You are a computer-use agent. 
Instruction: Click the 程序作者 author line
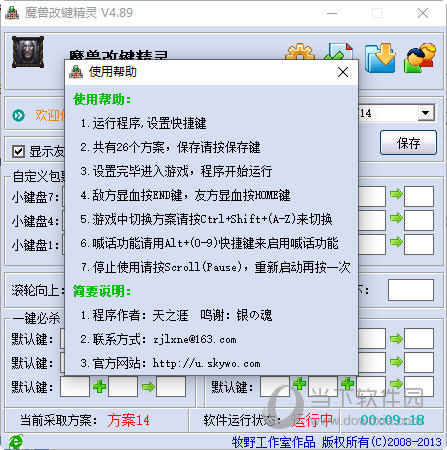(176, 315)
